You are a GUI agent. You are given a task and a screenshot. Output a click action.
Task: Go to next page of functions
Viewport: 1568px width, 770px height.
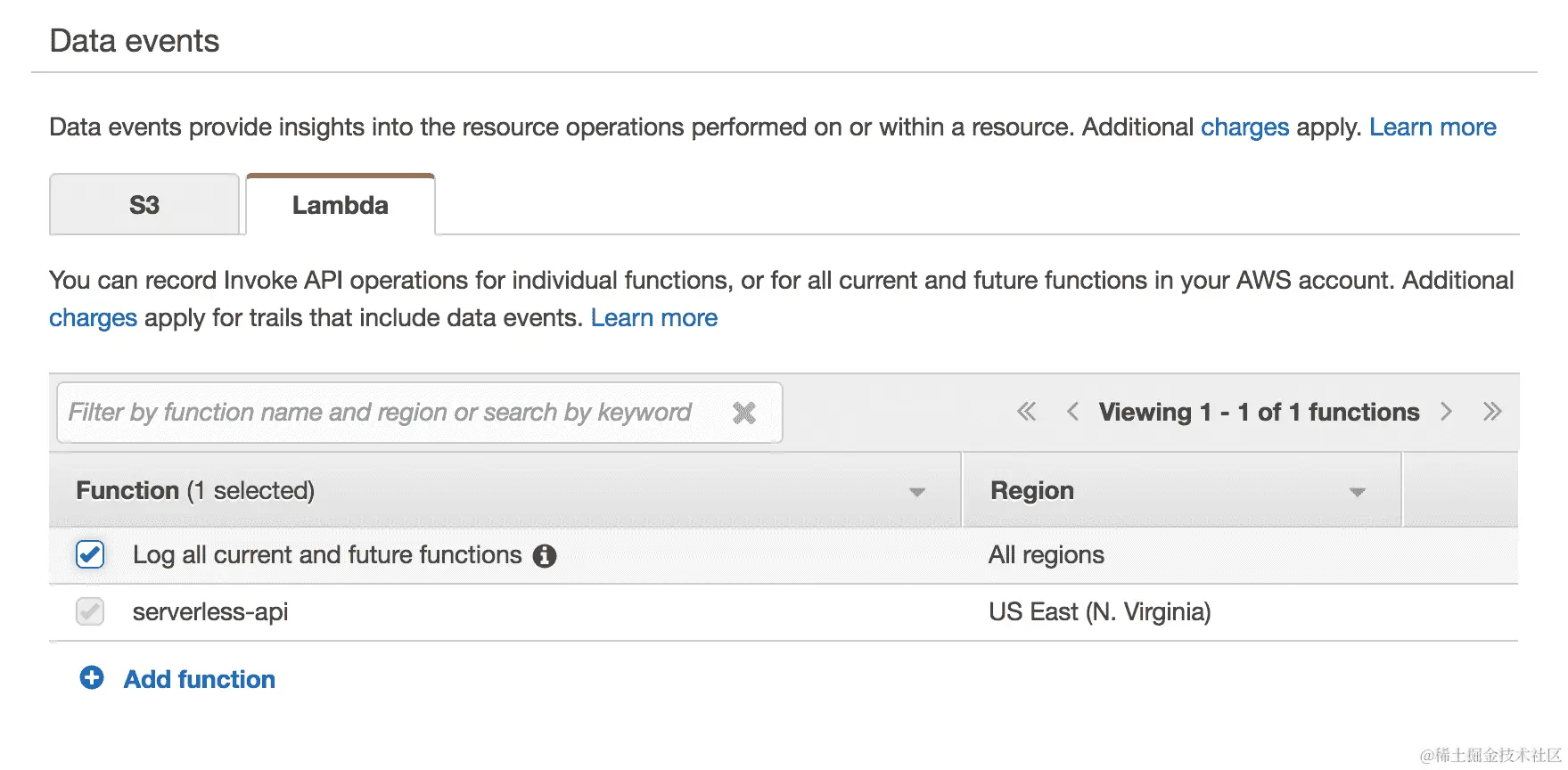click(1446, 412)
